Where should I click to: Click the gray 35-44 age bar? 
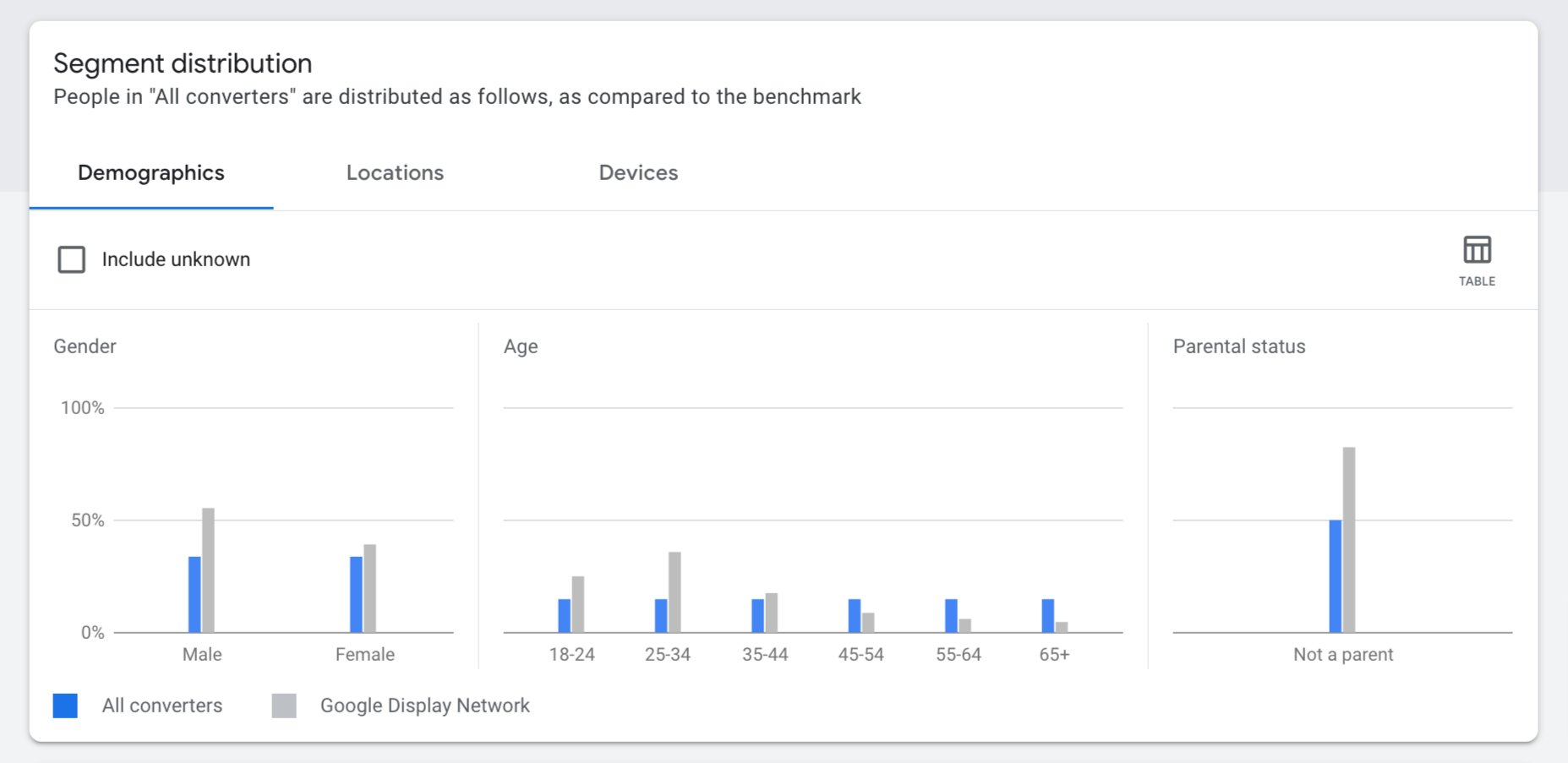(772, 613)
